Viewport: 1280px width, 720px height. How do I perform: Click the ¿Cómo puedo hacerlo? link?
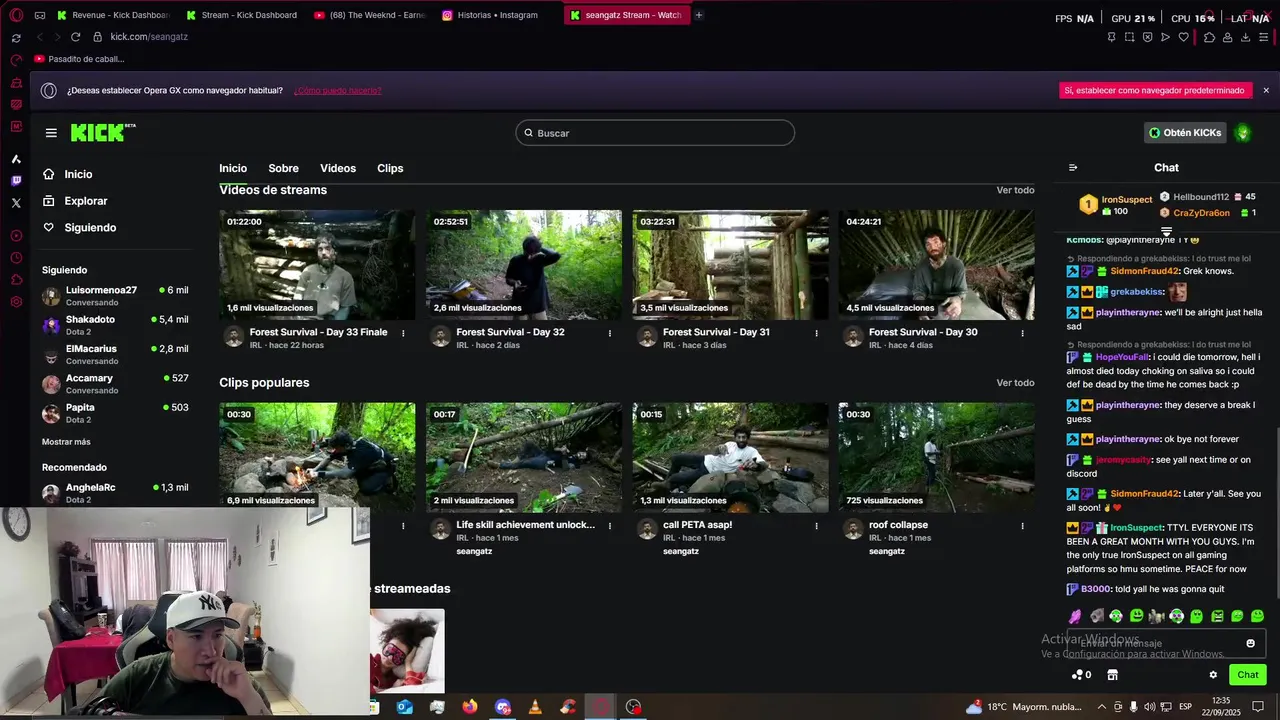tap(337, 90)
